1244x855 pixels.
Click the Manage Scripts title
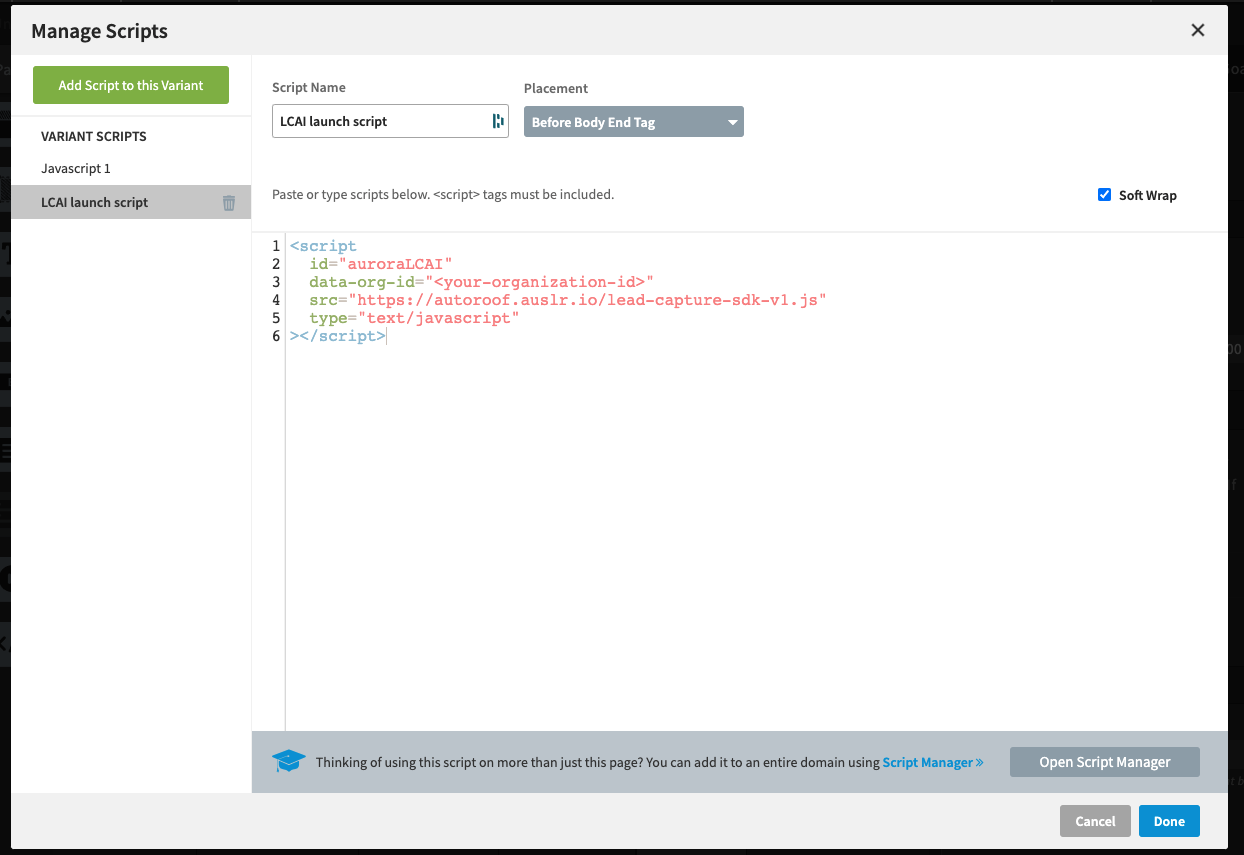(100, 31)
